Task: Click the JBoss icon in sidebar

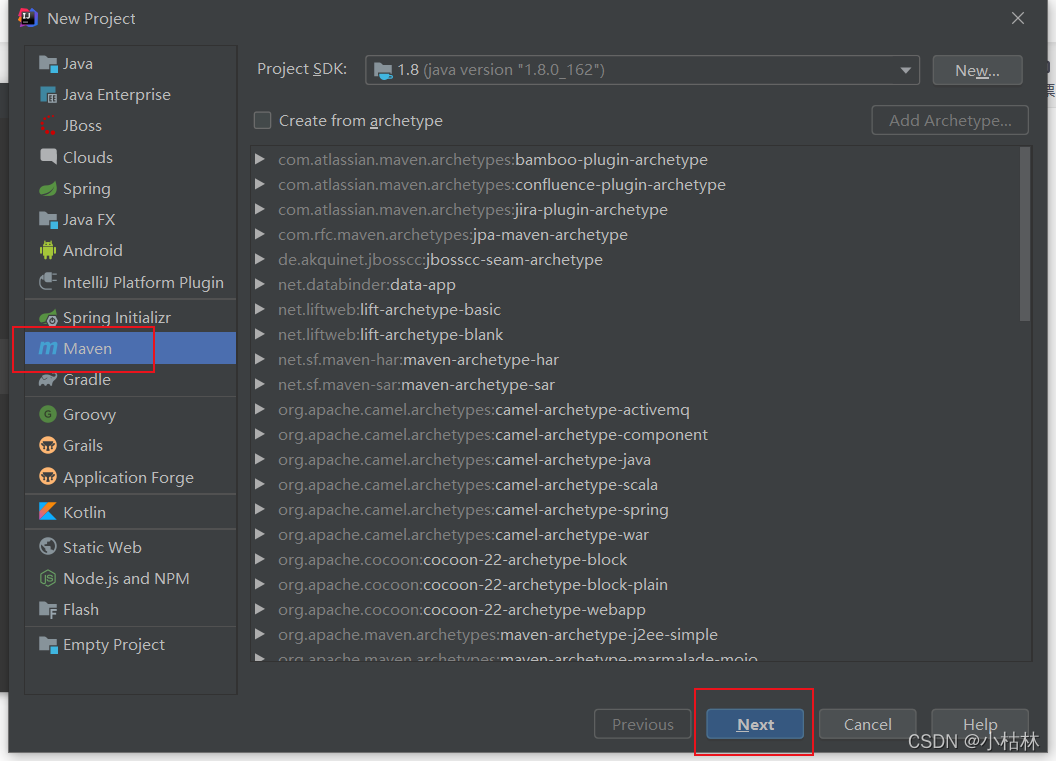Action: [48, 126]
